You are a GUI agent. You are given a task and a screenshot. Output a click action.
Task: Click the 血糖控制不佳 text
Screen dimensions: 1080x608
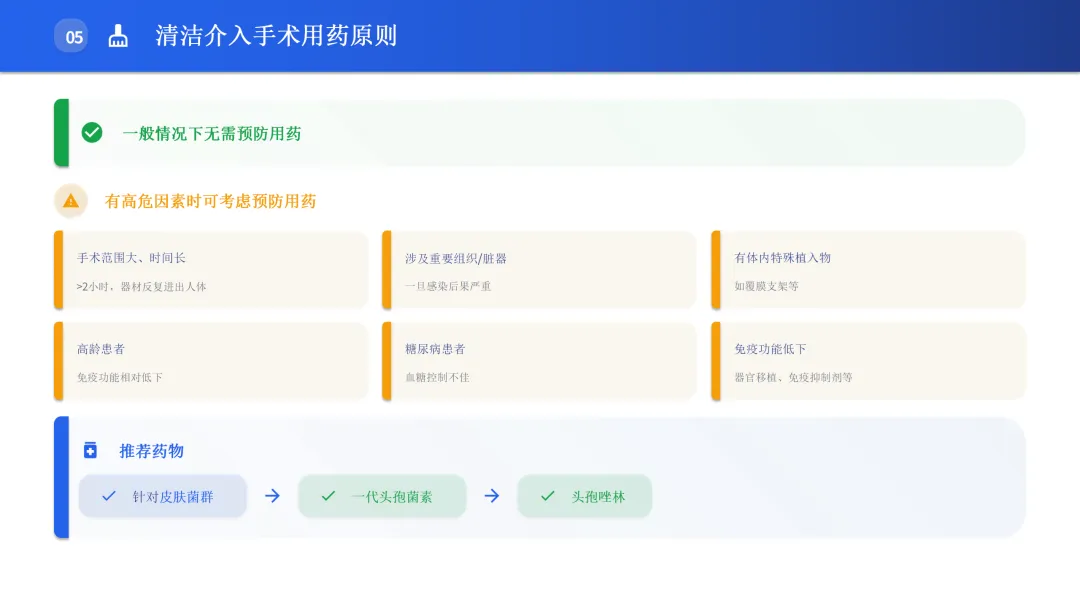coord(437,377)
